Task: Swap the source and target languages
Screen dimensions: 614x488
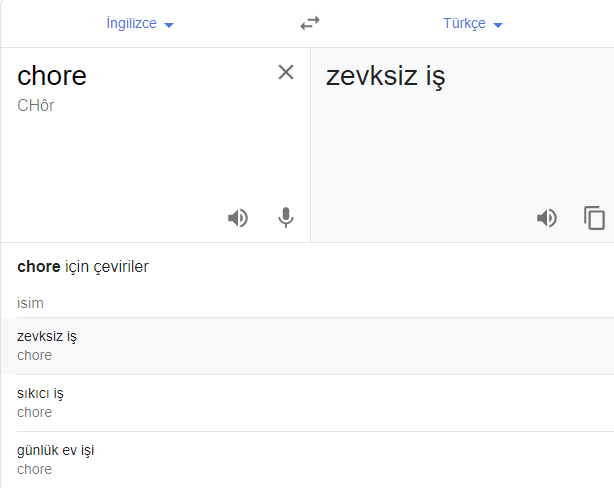Action: tap(310, 23)
